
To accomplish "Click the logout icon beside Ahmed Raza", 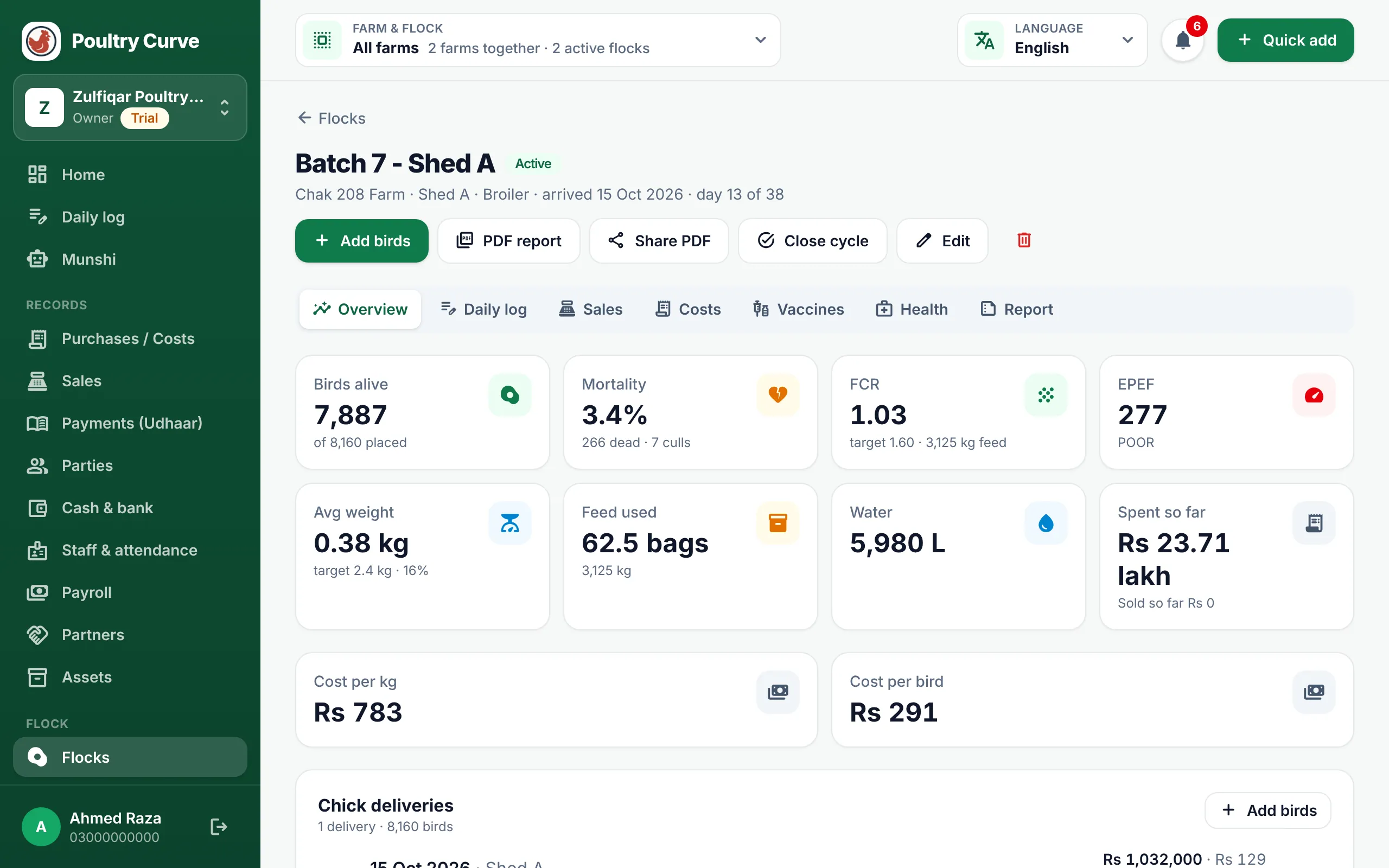I will [x=219, y=827].
